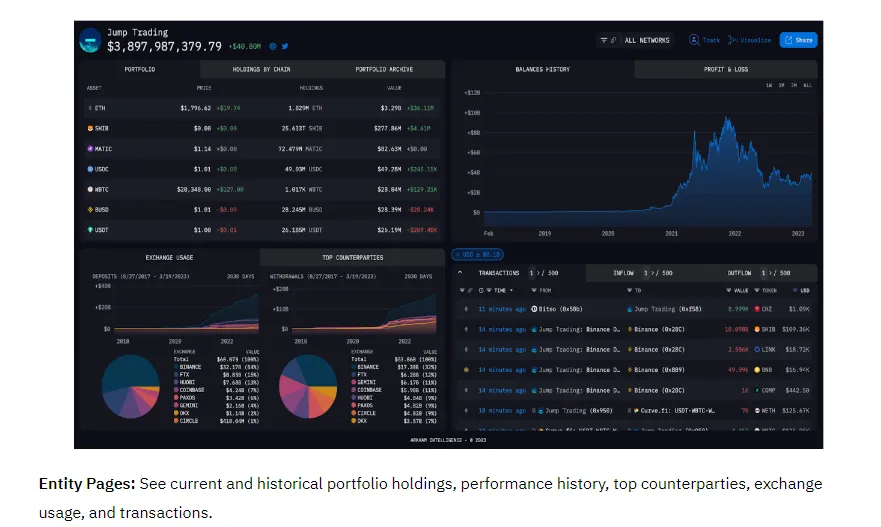881x527 pixels.
Task: Switch to Profit & Loss tab
Action: point(726,69)
